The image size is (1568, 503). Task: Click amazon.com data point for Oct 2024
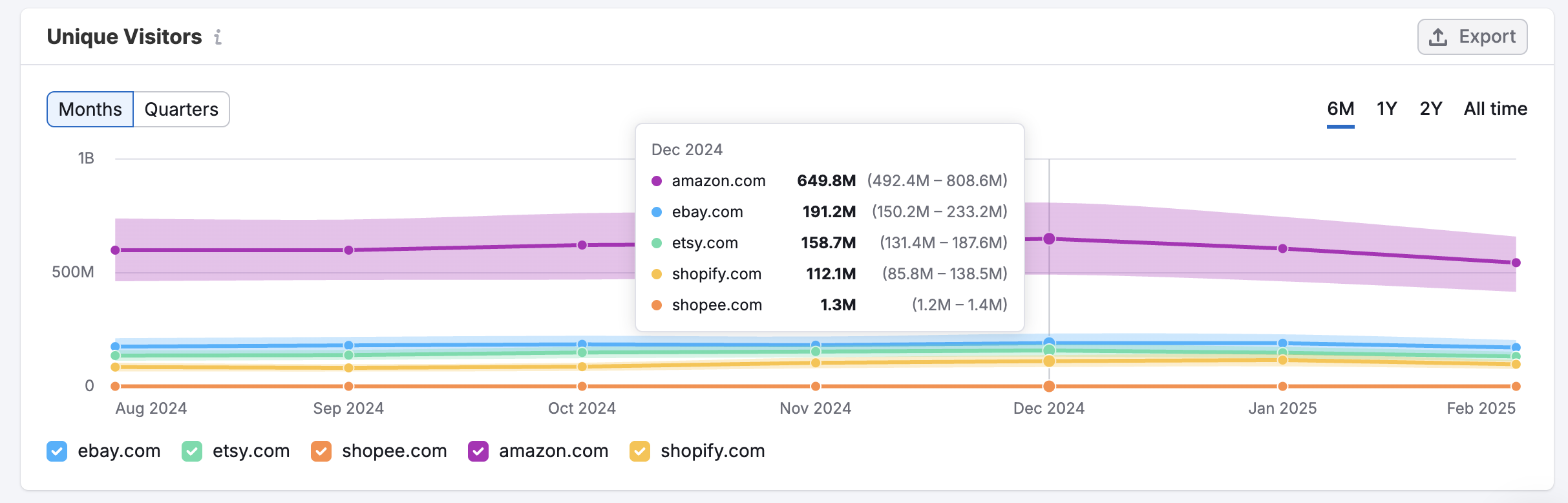582,245
